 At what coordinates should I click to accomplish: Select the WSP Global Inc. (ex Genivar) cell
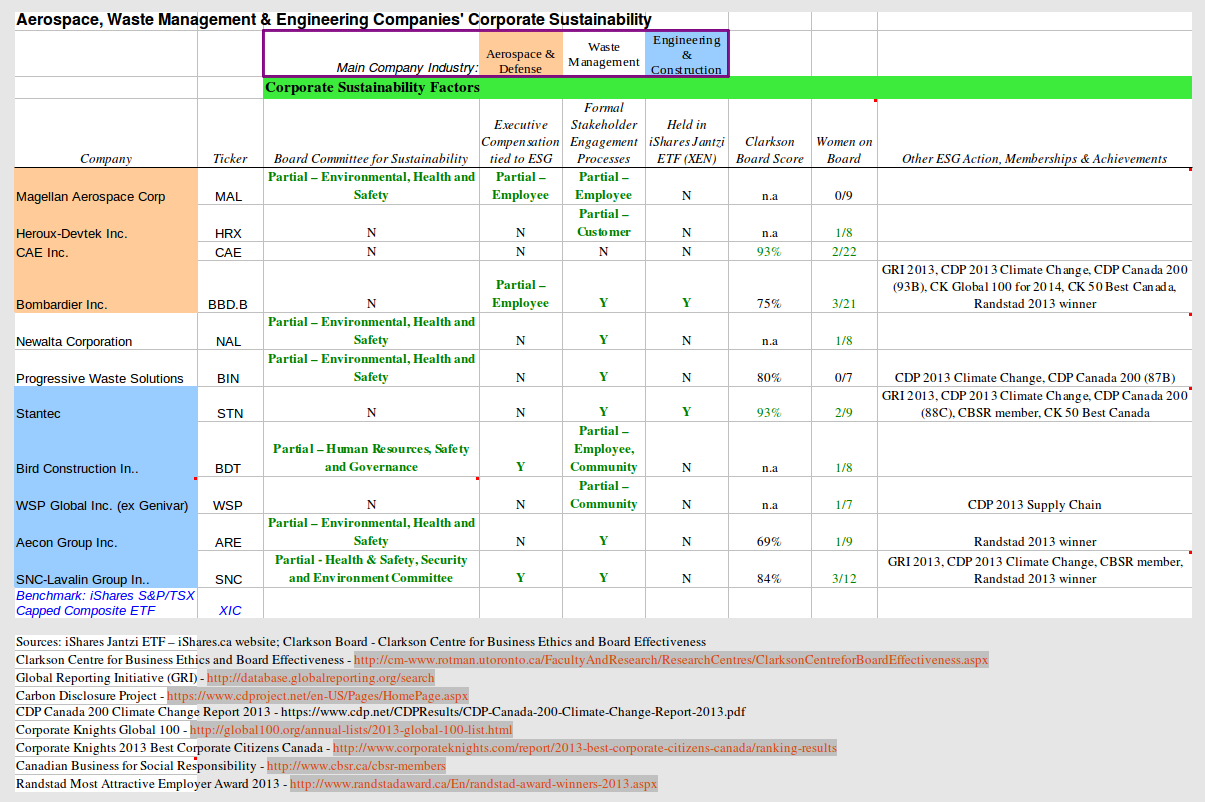click(x=106, y=495)
